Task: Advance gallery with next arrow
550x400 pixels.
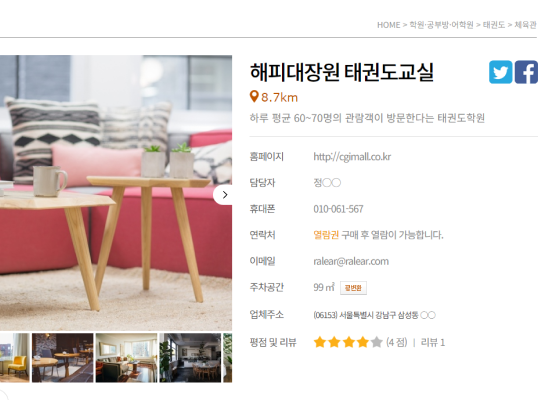Action: [x=223, y=195]
